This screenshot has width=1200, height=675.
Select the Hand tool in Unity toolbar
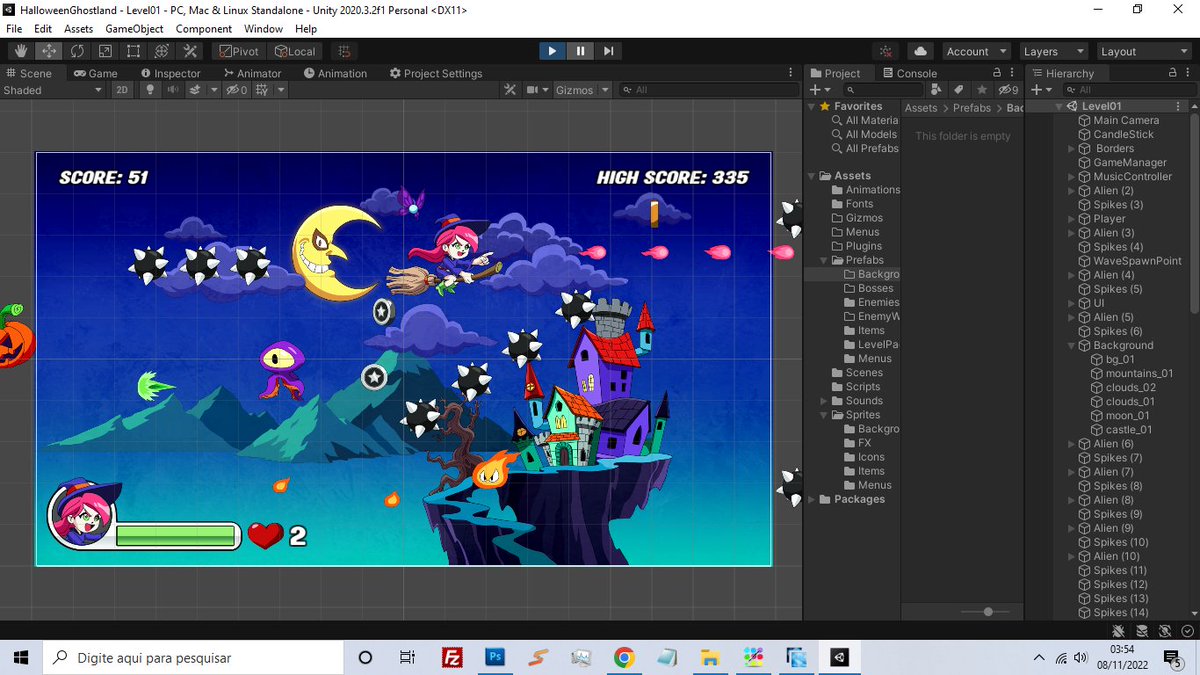click(21, 51)
